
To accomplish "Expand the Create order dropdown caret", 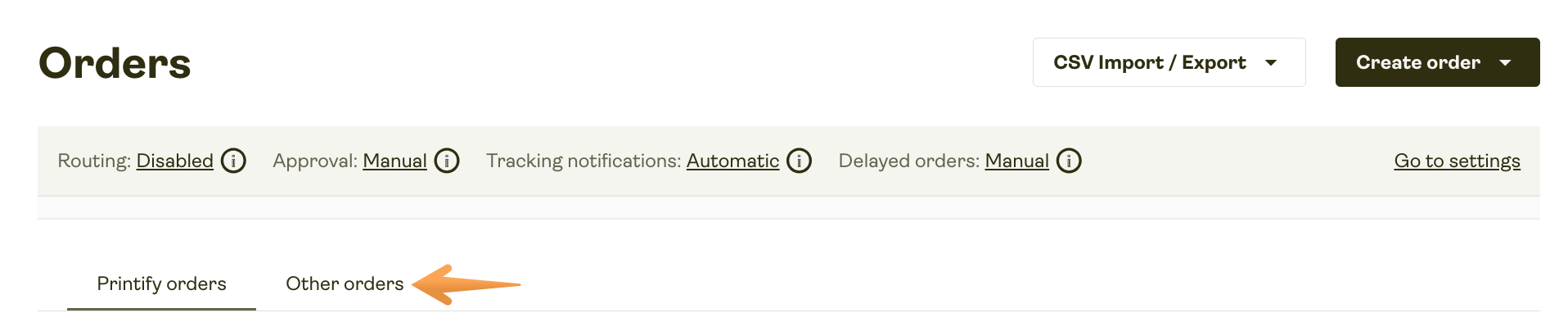I will point(1505,63).
